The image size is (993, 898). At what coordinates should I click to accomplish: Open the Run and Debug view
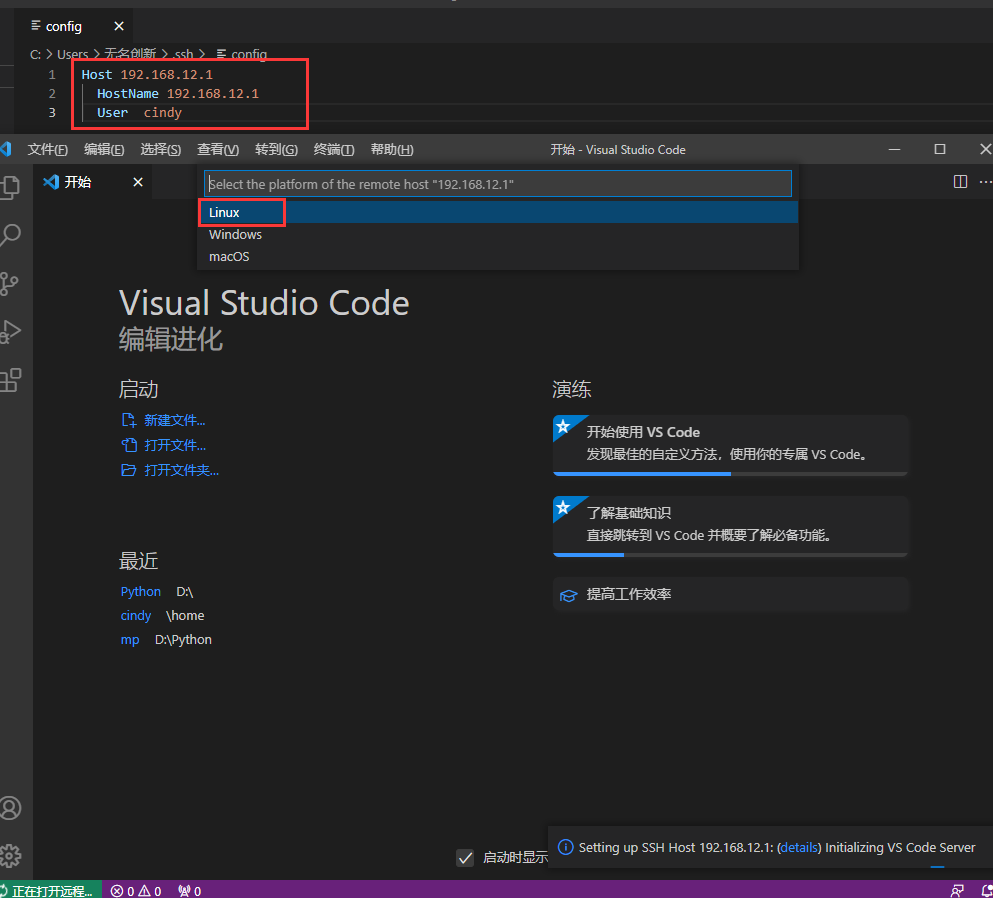click(10, 332)
